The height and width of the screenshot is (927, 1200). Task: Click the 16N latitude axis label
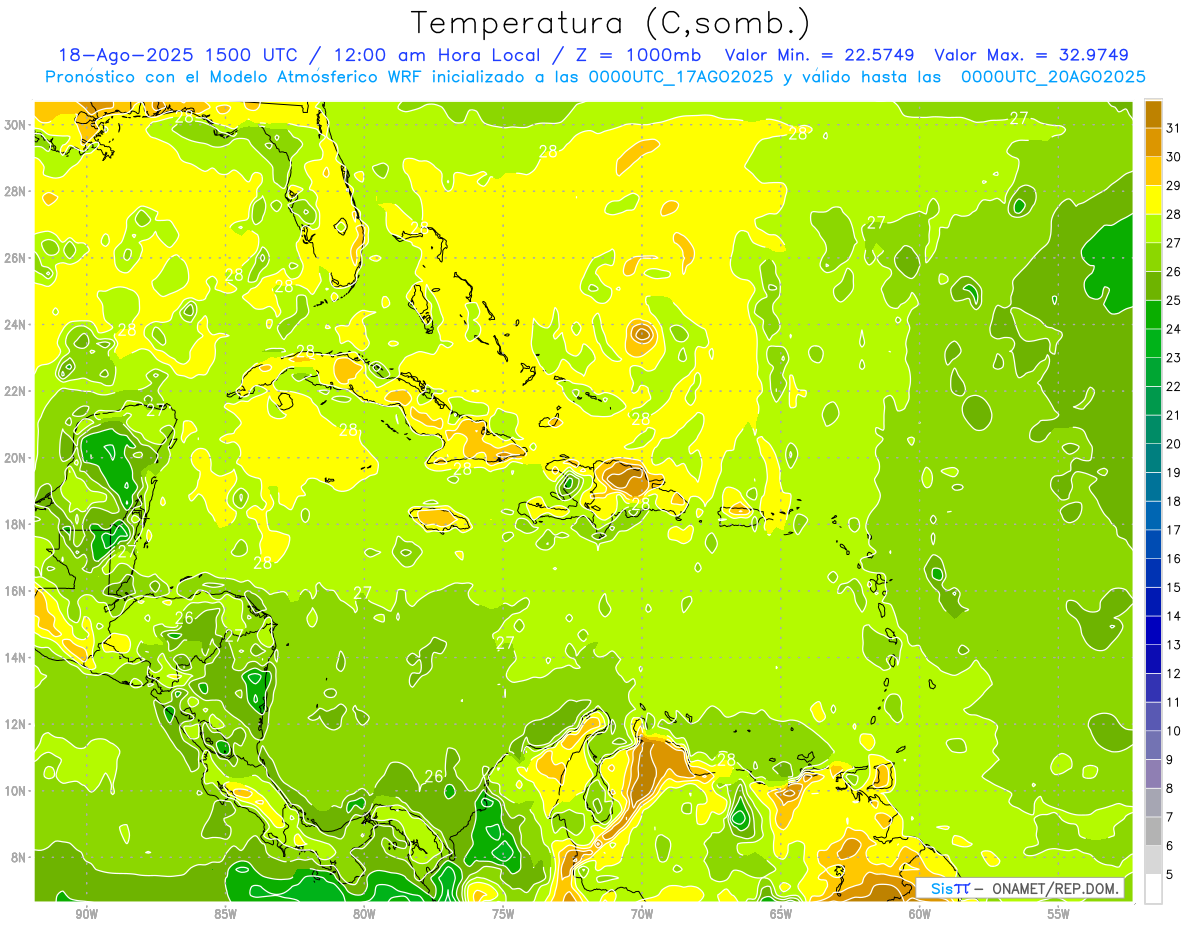tap(13, 591)
